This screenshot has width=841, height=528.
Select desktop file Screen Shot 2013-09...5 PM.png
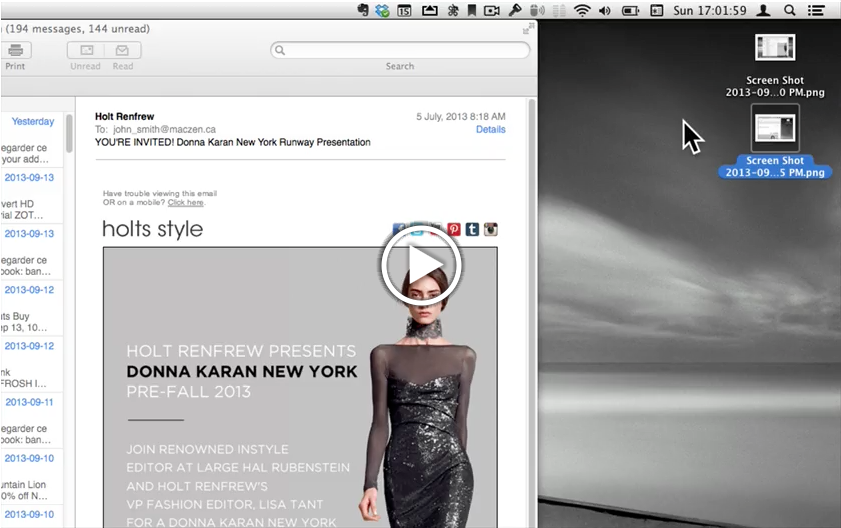[775, 142]
